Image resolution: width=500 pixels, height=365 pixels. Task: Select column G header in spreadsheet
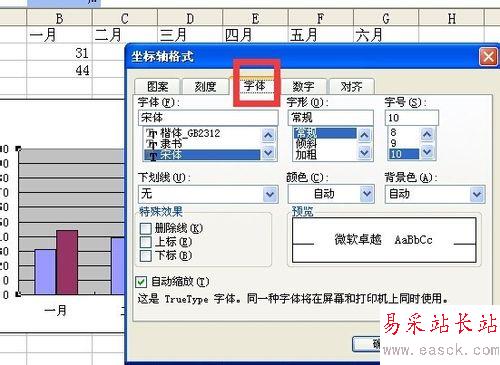click(x=386, y=19)
